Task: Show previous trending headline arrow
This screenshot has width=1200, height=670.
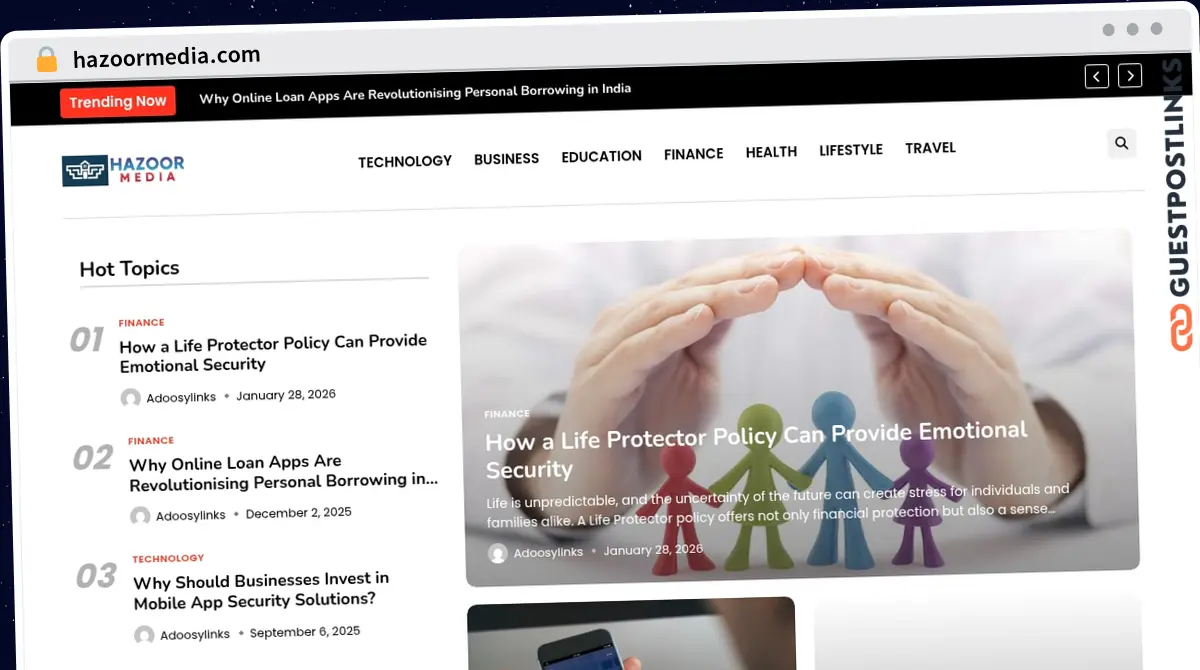Action: click(1097, 76)
